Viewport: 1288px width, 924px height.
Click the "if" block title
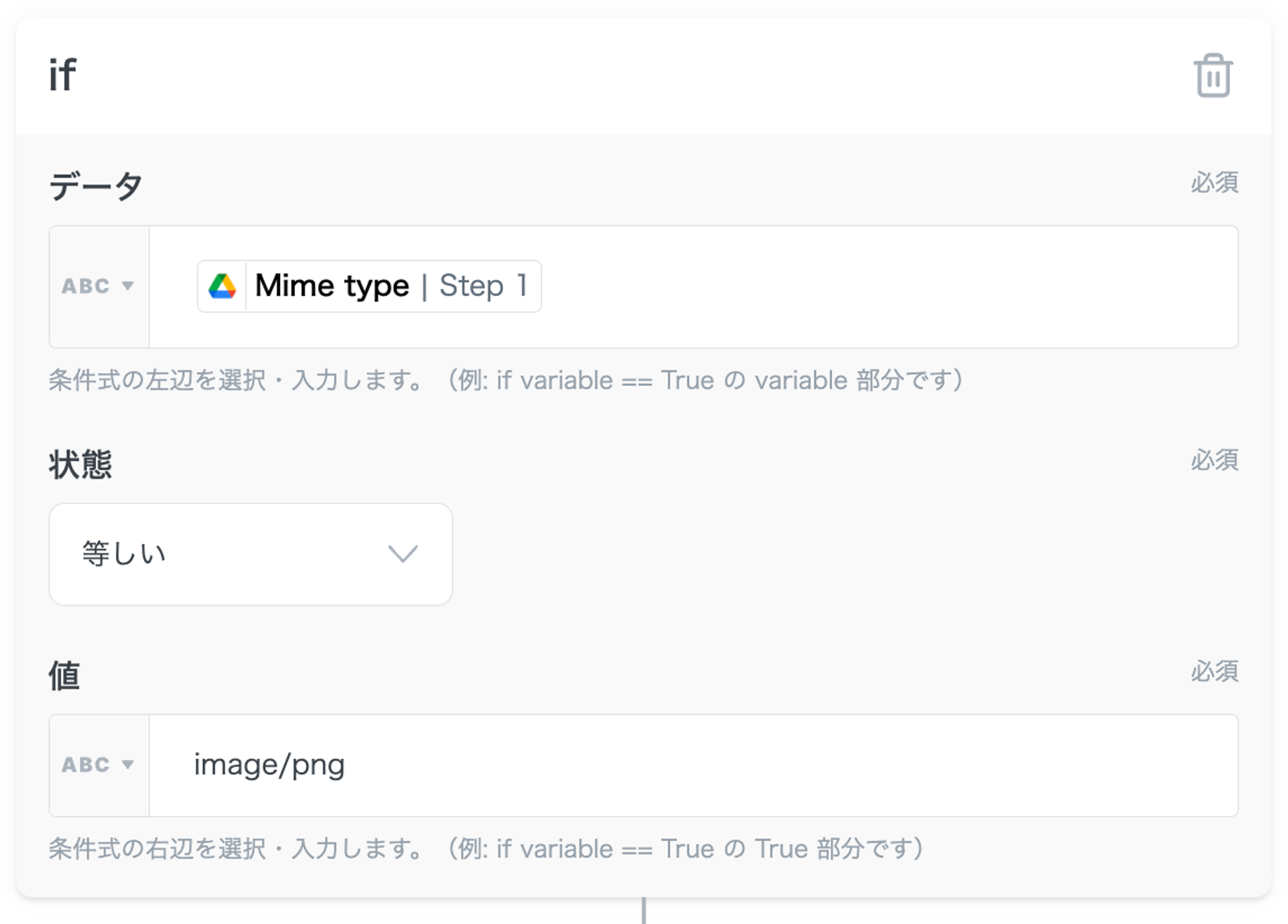62,75
